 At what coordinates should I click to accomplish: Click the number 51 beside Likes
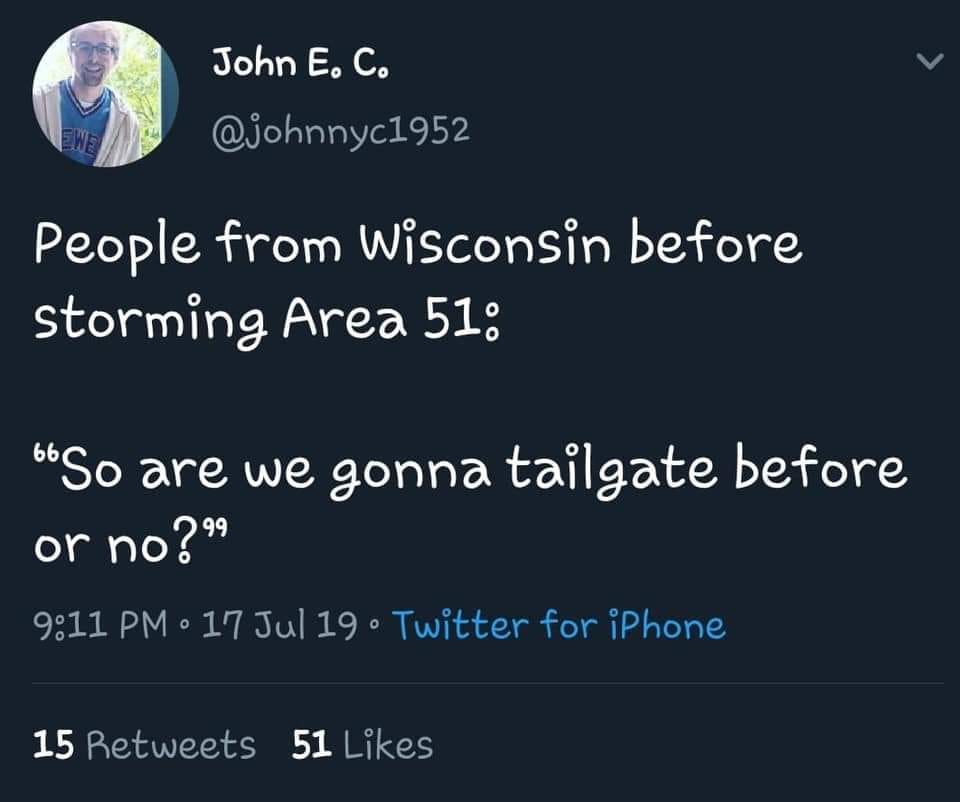coord(312,744)
